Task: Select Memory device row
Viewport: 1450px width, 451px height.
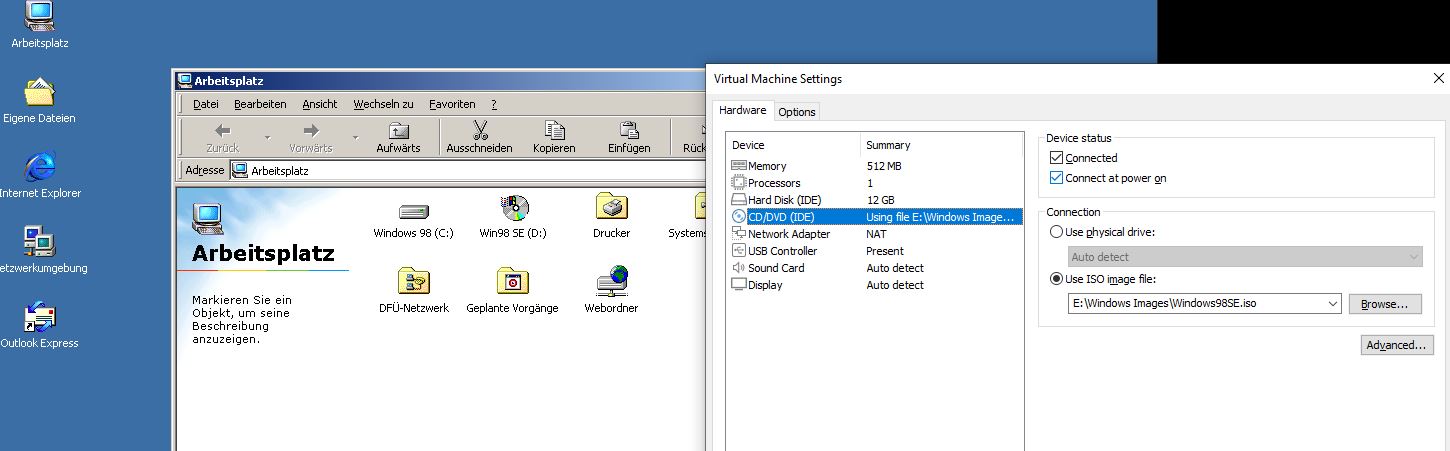Action: [875, 166]
